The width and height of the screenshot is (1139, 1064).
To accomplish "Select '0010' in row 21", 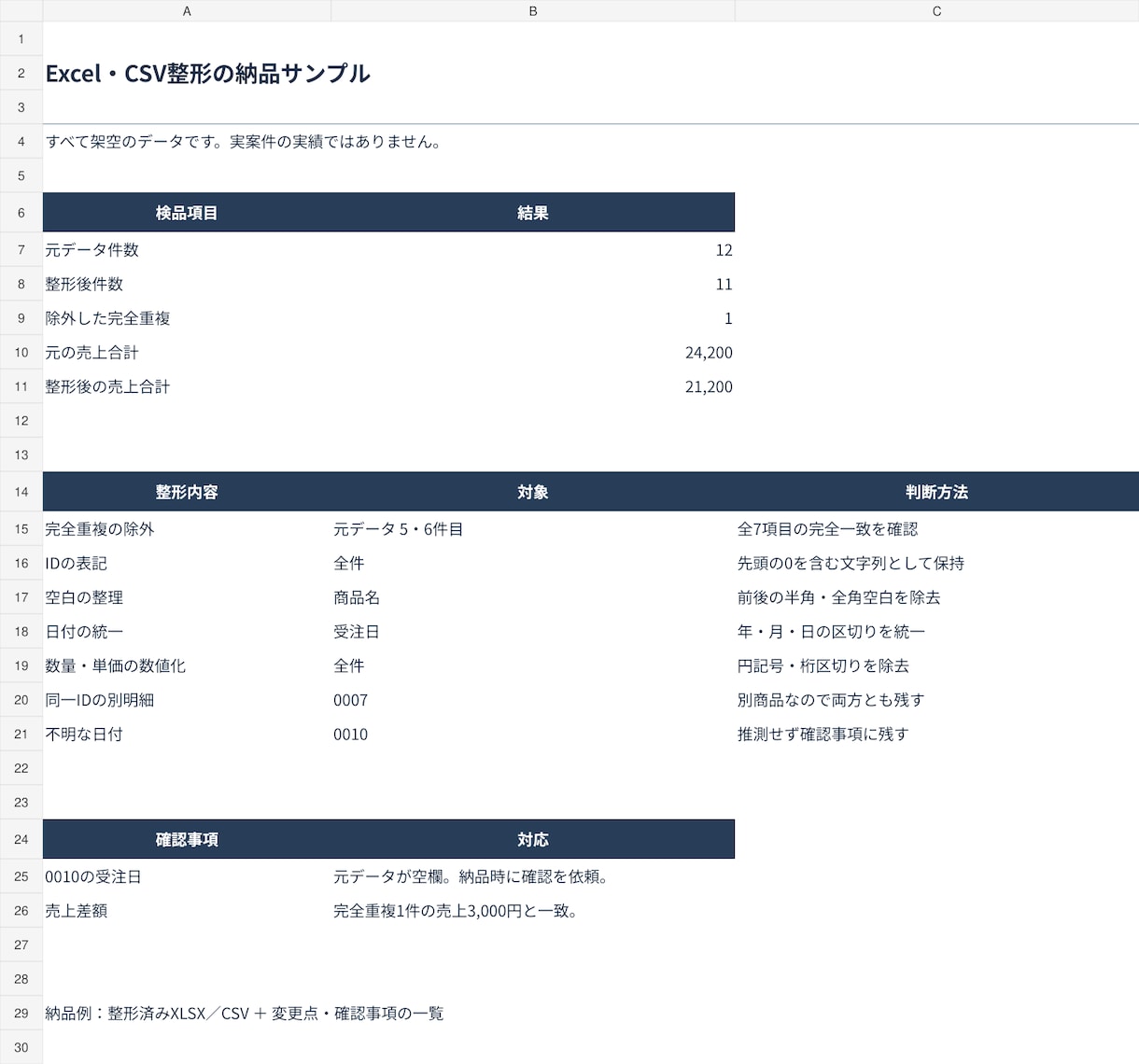I will 533,735.
